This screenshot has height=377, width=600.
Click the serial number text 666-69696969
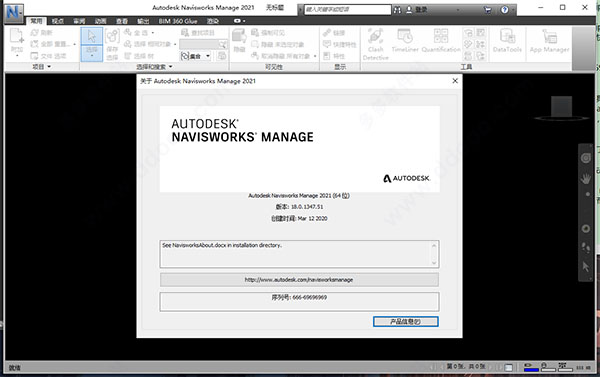tap(310, 297)
